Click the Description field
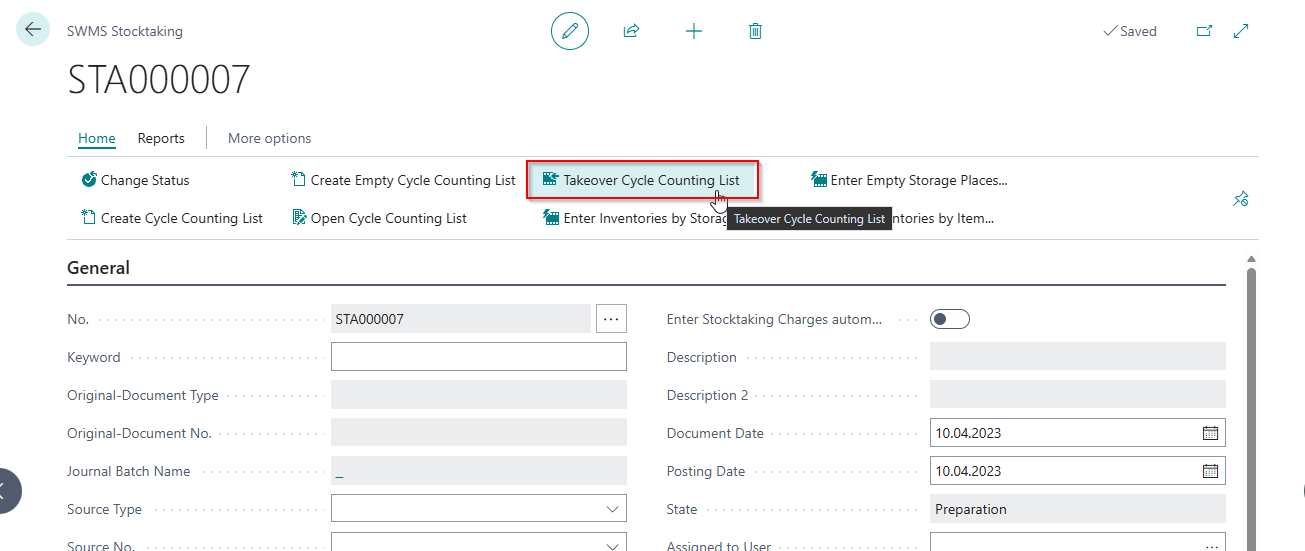 pos(1078,357)
